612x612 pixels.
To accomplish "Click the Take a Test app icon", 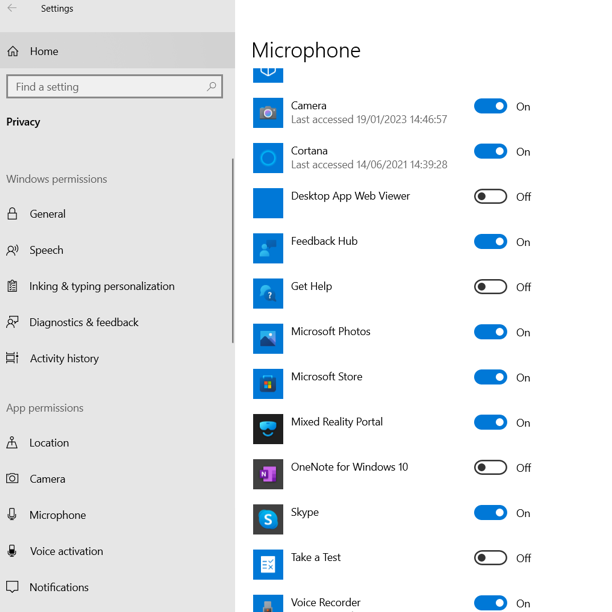I will pyautogui.click(x=268, y=564).
